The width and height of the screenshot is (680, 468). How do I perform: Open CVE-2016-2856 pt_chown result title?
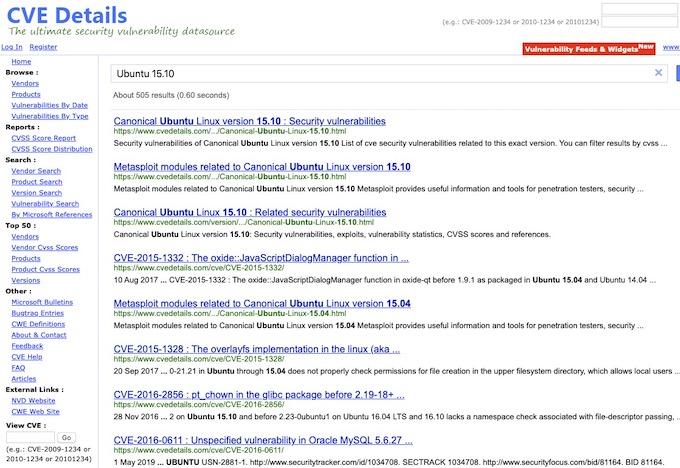point(259,395)
